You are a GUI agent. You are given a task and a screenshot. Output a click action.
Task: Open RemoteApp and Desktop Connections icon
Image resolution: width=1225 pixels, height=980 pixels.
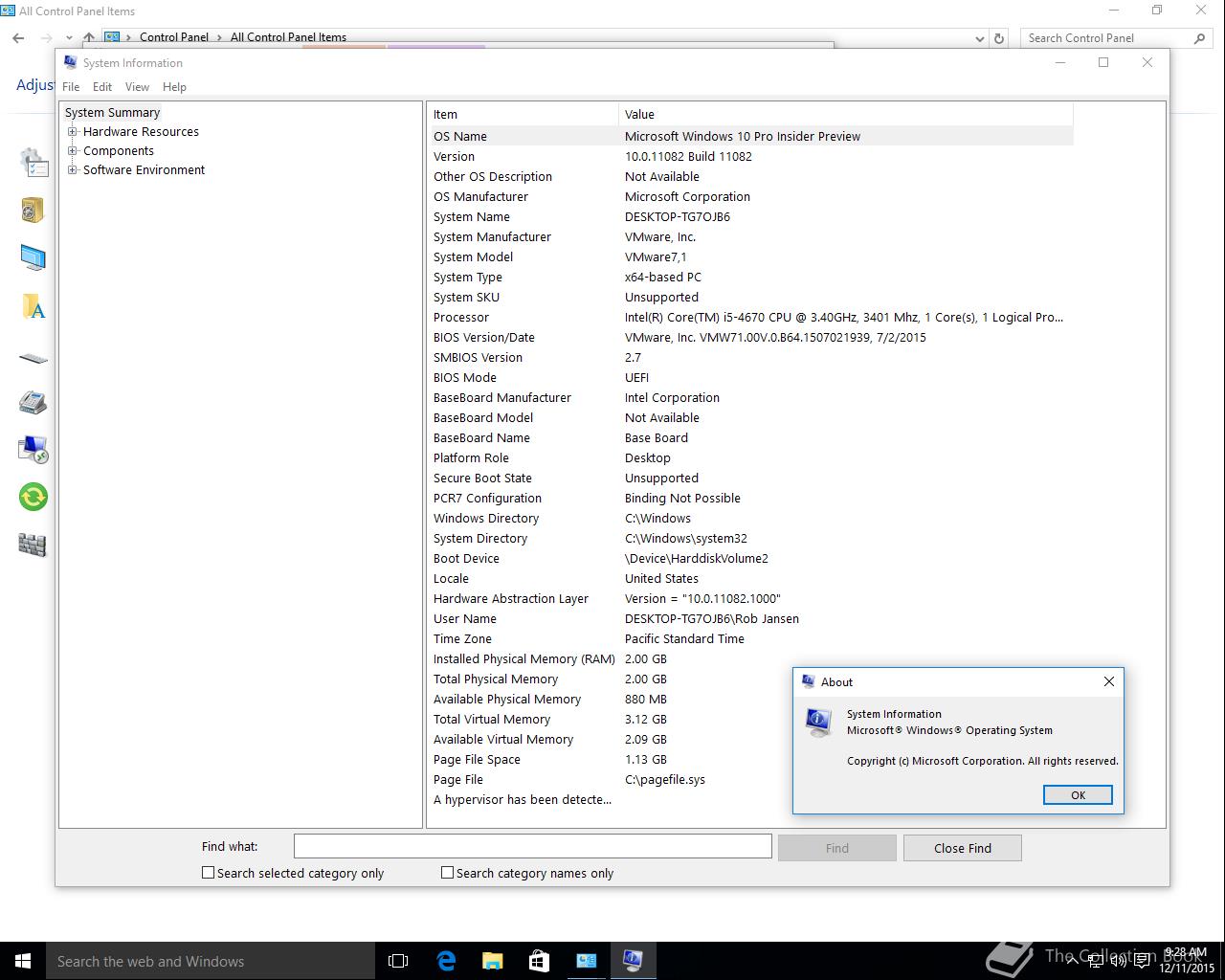(33, 449)
